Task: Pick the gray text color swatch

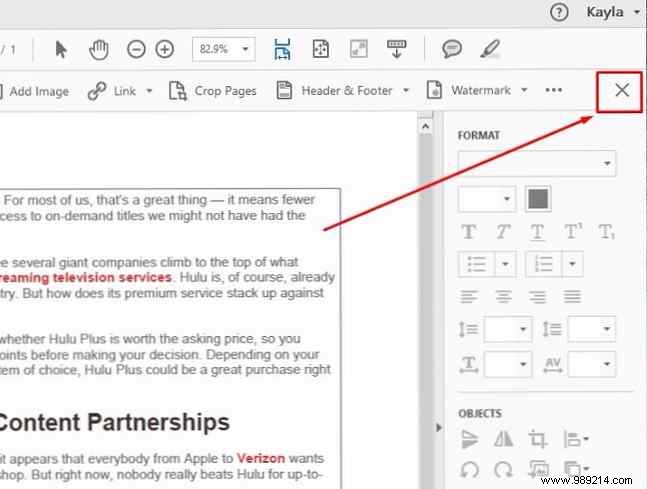Action: point(538,199)
